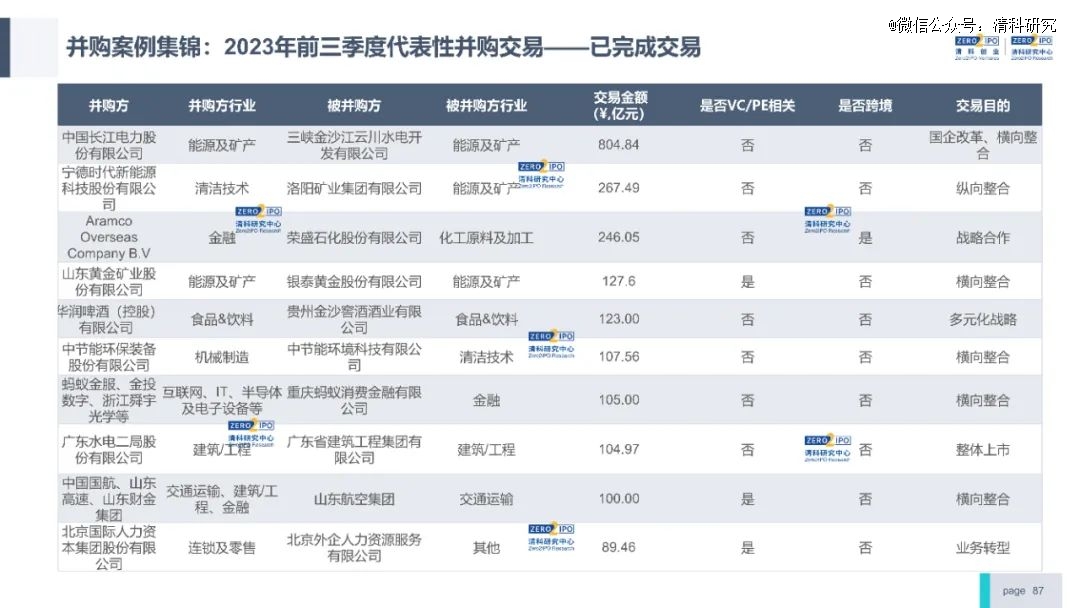Click target 银泰黄金股份有限公司
The image size is (1080, 608).
click(354, 281)
